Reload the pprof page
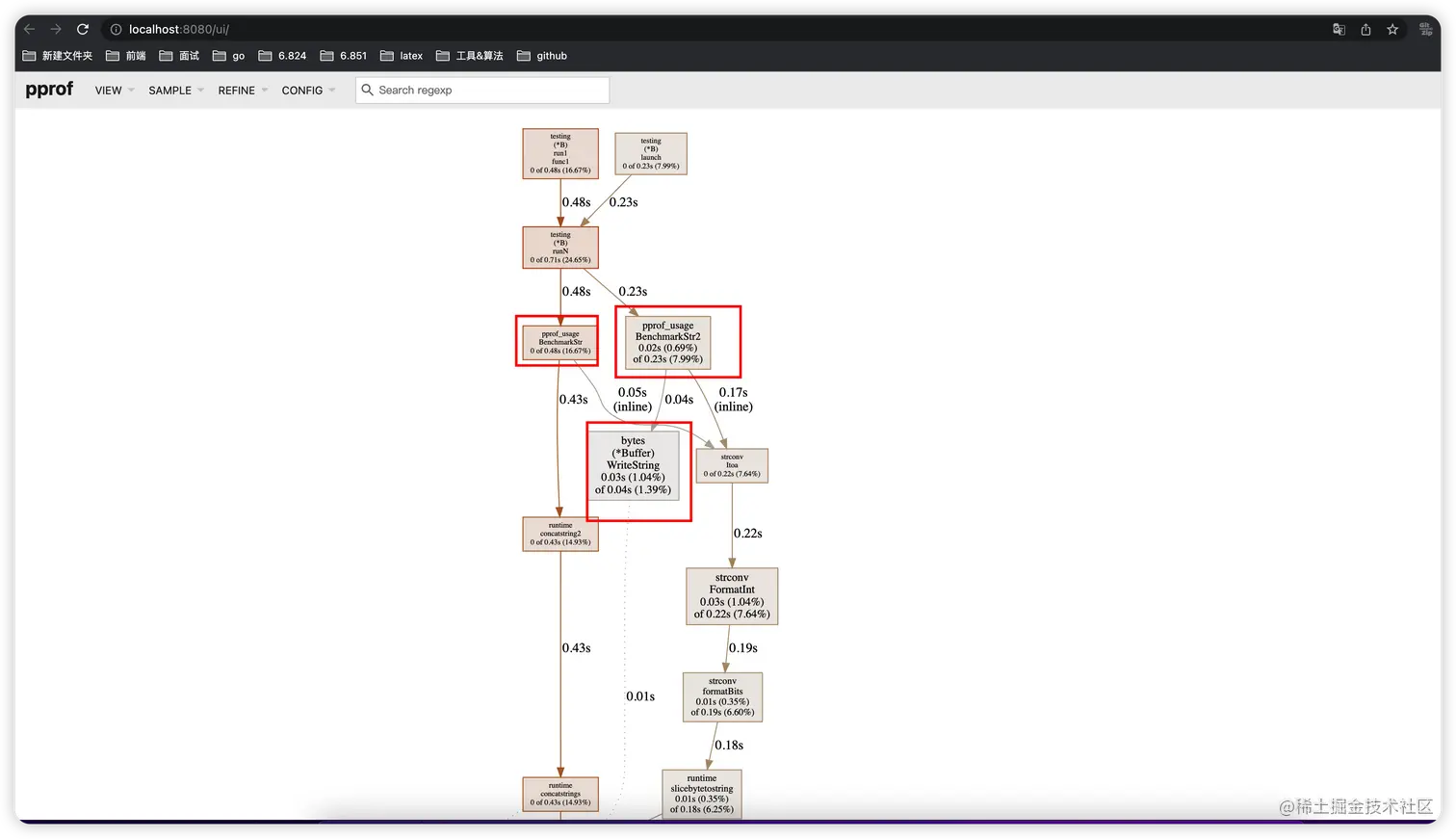 point(83,29)
